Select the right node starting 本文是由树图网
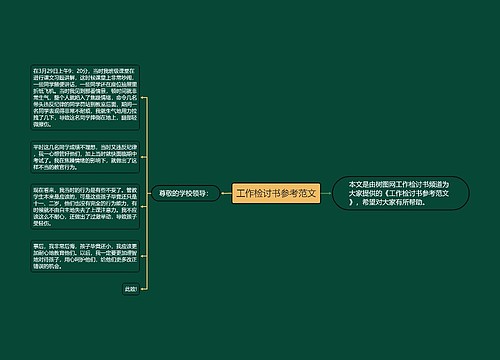Viewport: 500px width, 360px height. coord(401,193)
